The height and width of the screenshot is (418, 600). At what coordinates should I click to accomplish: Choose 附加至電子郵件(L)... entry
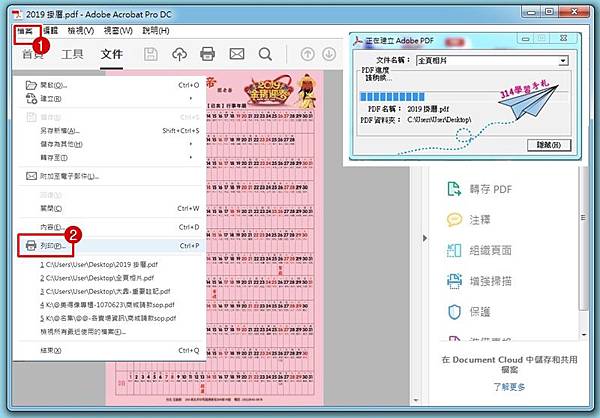click(111, 176)
